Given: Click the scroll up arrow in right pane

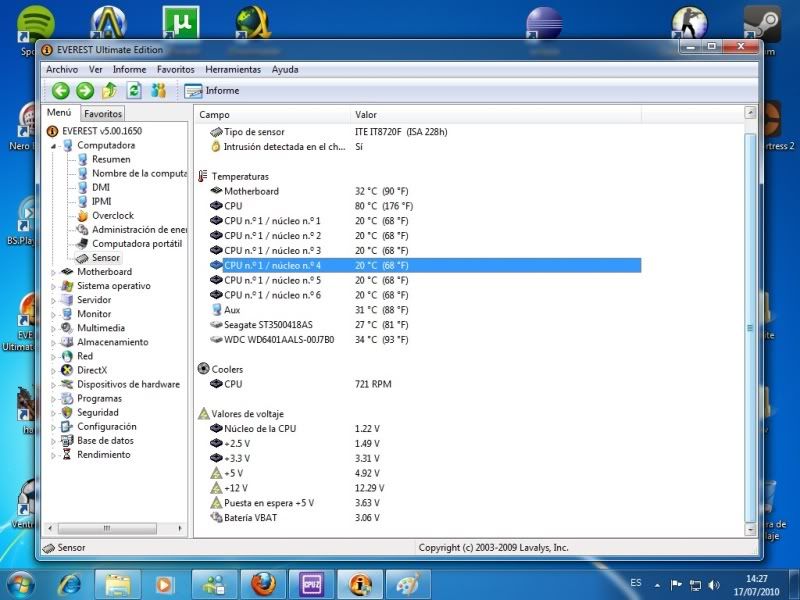Looking at the screenshot, I should pyautogui.click(x=749, y=112).
